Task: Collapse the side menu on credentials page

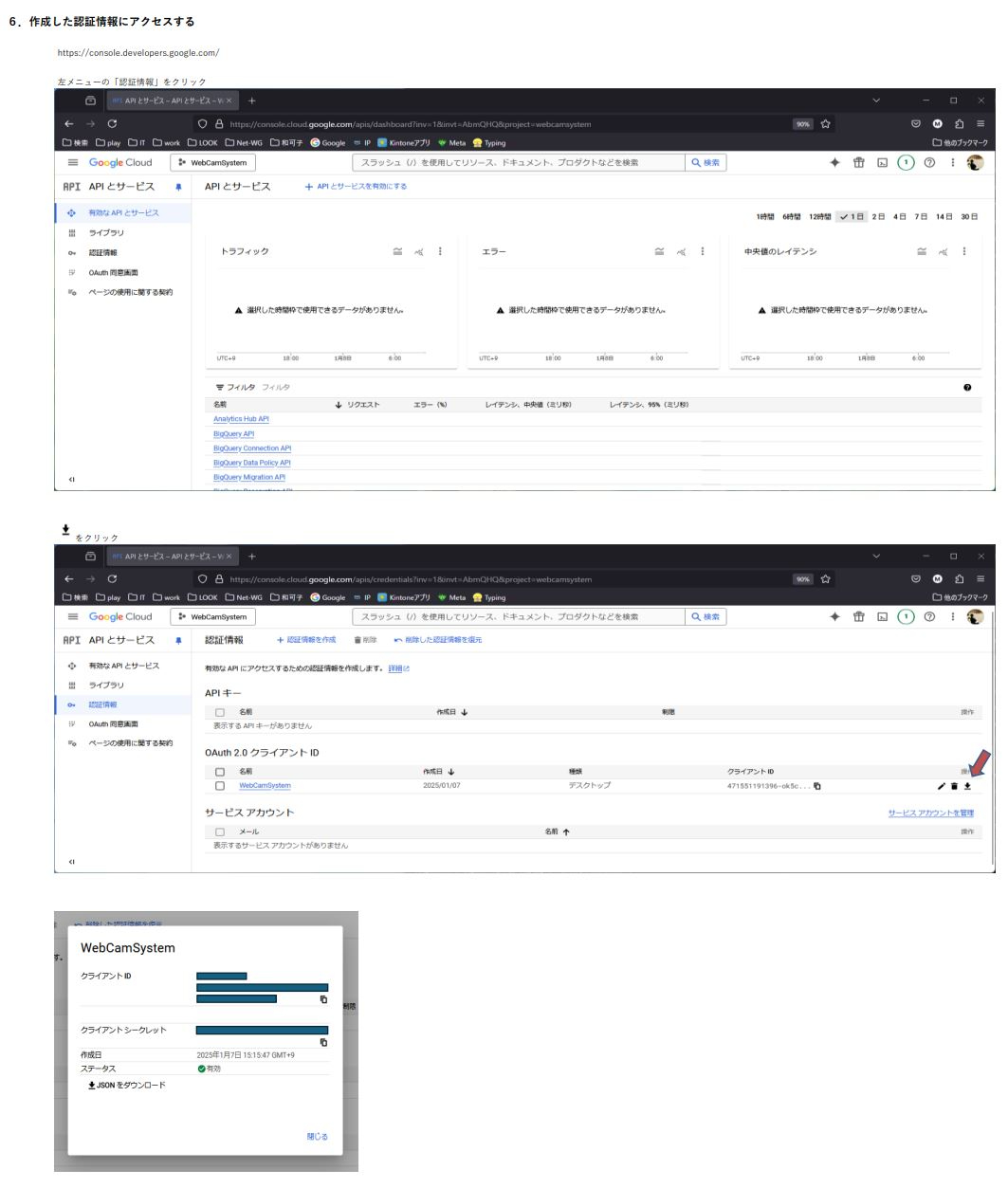Action: [x=70, y=862]
